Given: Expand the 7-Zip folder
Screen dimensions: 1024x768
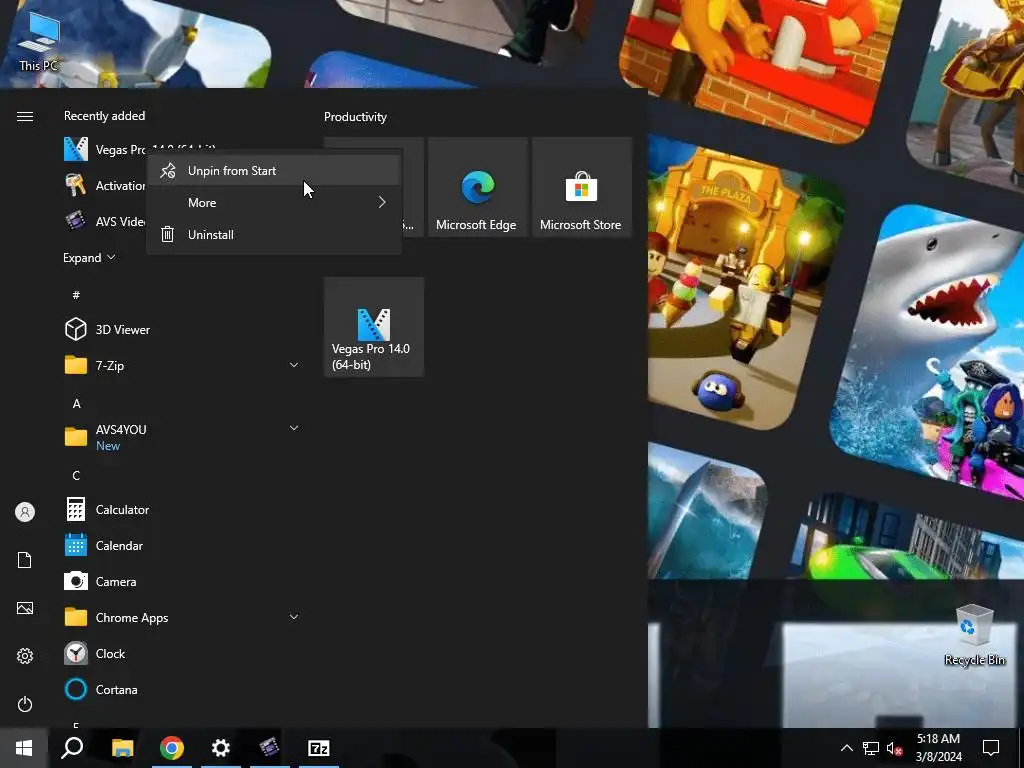Looking at the screenshot, I should pyautogui.click(x=294, y=365).
